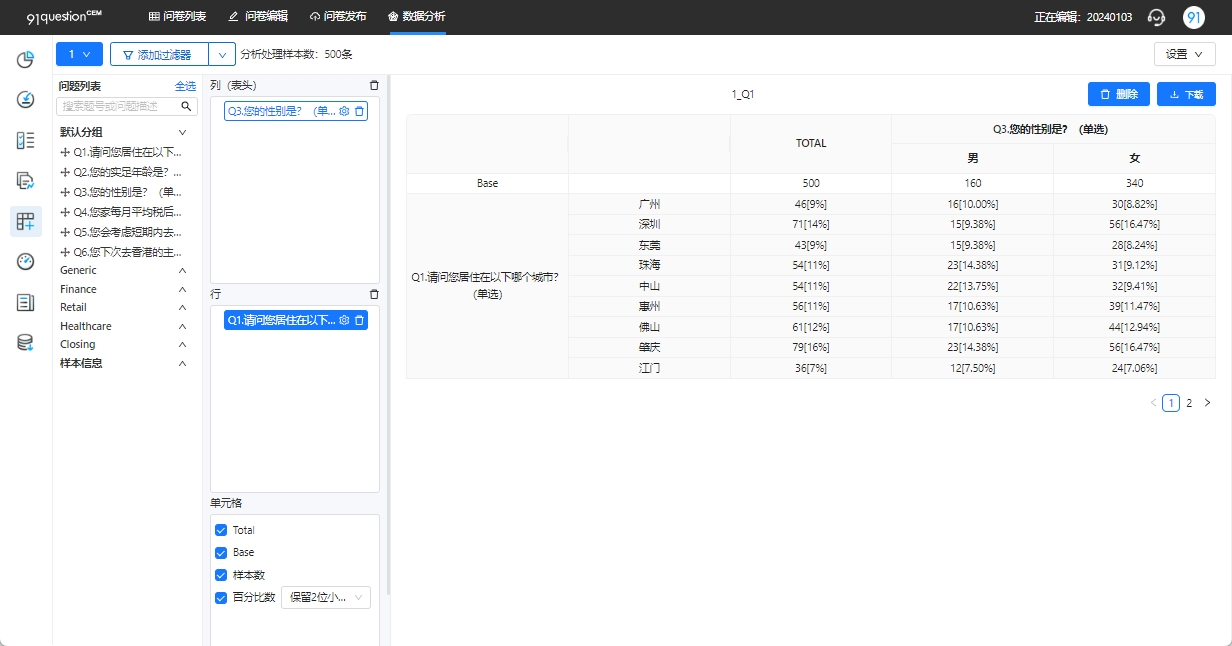The height and width of the screenshot is (646, 1232).
Task: Open the pie chart report sidebar icon
Action: pyautogui.click(x=26, y=60)
